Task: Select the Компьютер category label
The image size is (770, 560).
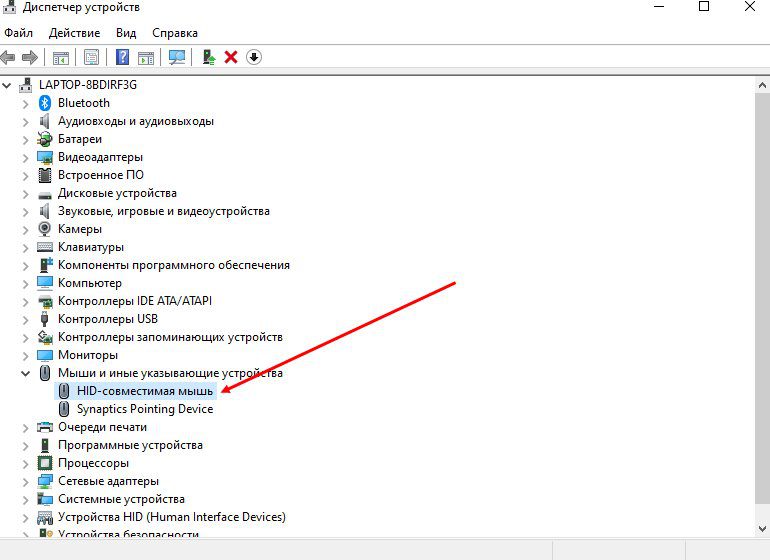Action: click(x=89, y=283)
